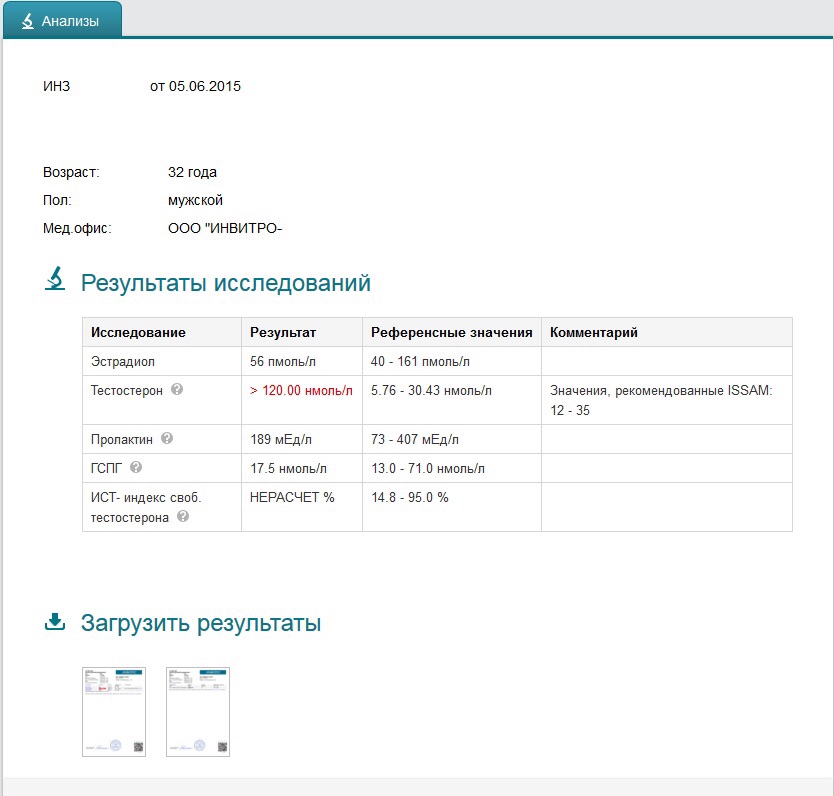Image resolution: width=834 pixels, height=796 pixels.
Task: Select the Результат column header
Action: pyautogui.click(x=283, y=332)
